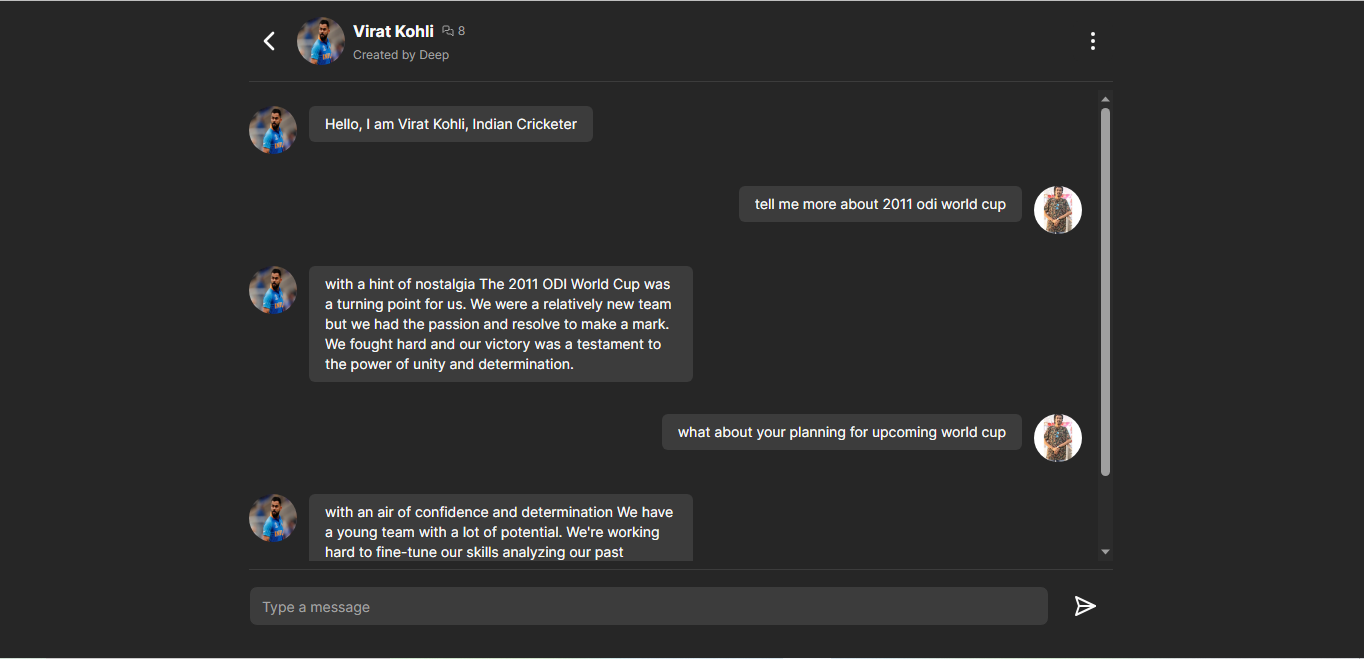
Task: Click Virat's avatar beside the confidence reply
Action: (x=273, y=518)
